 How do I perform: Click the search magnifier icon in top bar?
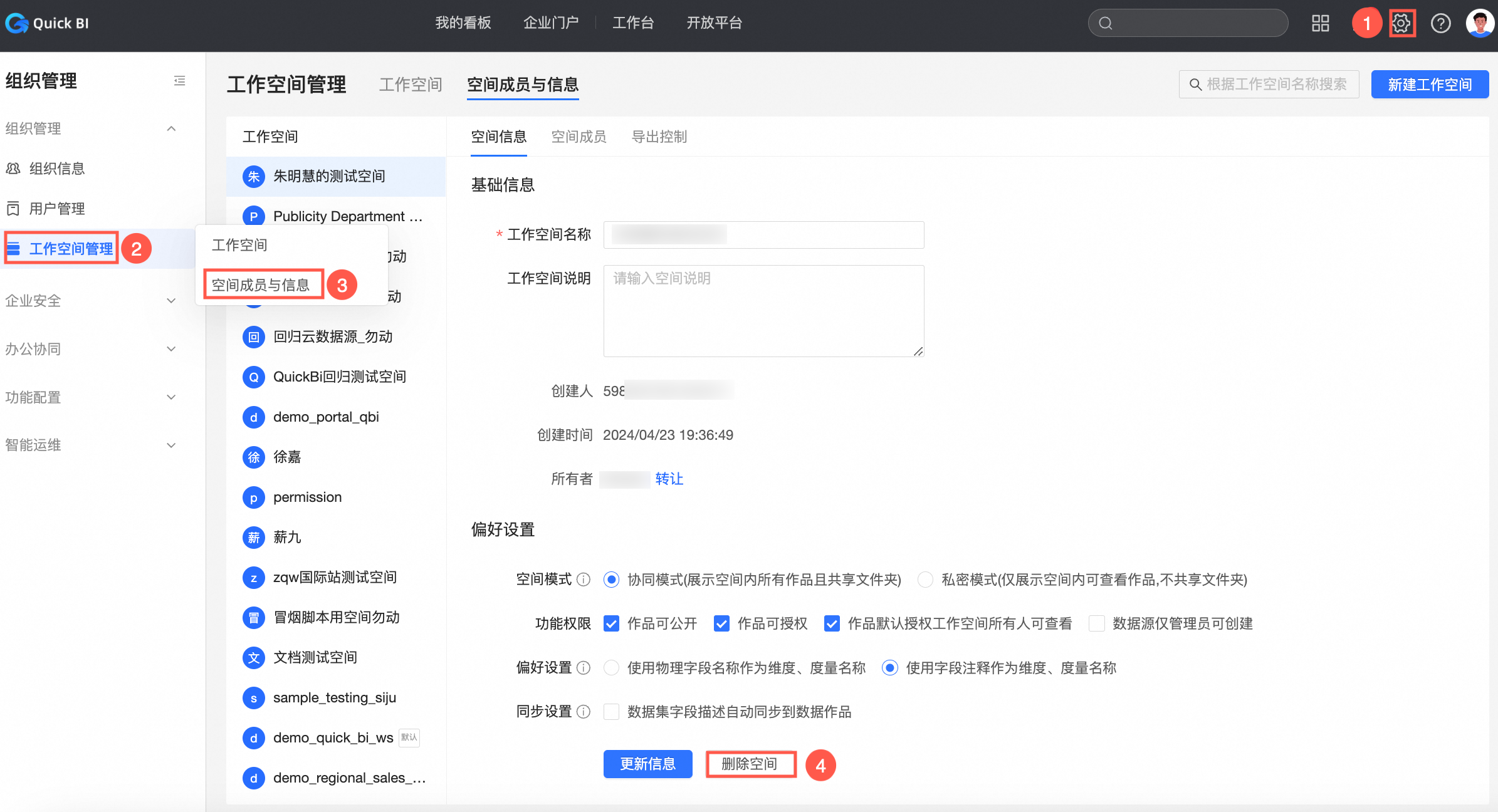click(1106, 23)
